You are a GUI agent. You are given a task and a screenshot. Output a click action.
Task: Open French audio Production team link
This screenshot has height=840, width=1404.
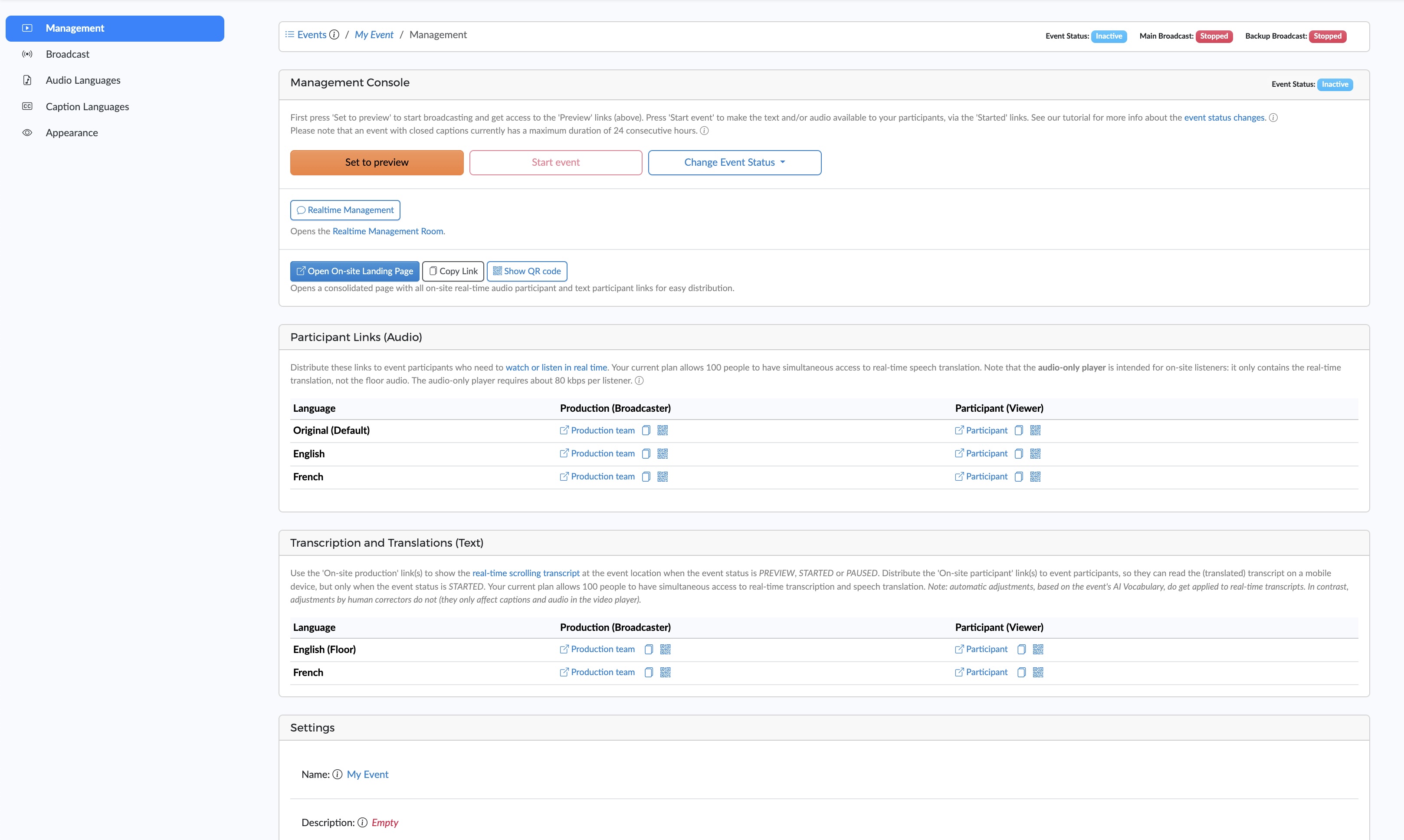(x=597, y=476)
